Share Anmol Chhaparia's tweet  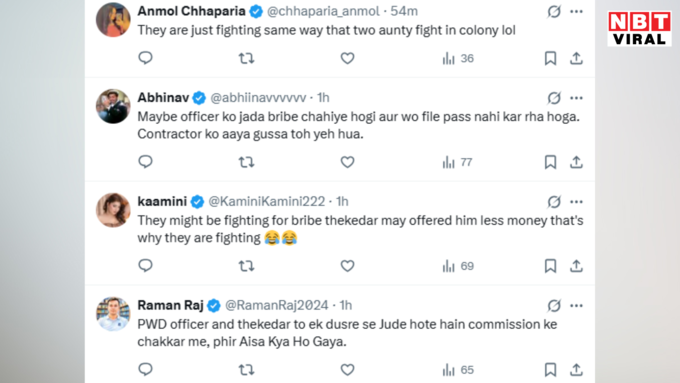[576, 58]
